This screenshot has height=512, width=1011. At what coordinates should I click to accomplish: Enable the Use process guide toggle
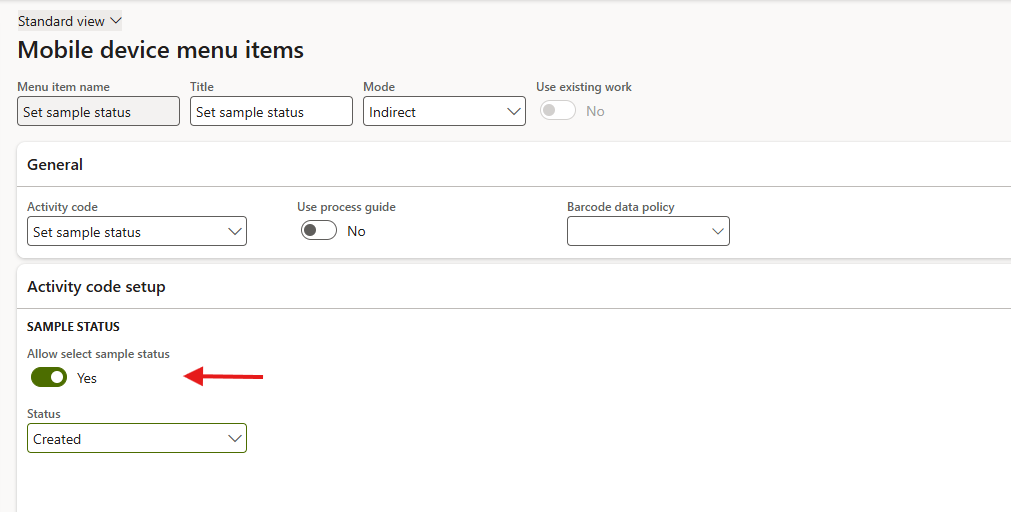click(319, 231)
